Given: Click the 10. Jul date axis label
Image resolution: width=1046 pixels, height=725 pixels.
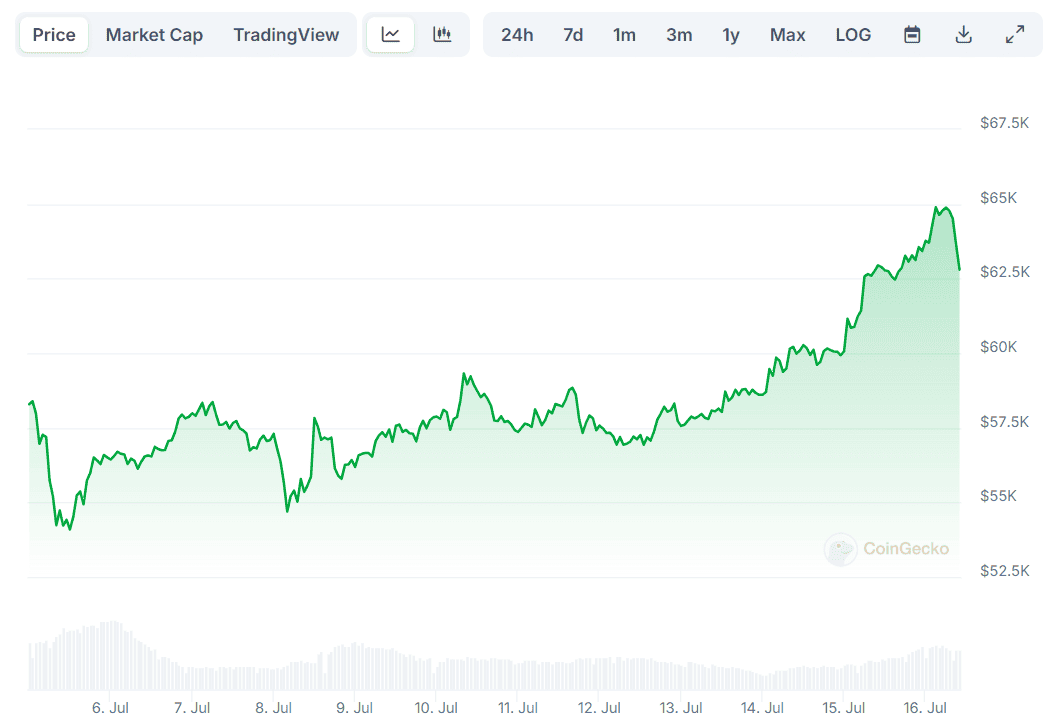Looking at the screenshot, I should 436,708.
